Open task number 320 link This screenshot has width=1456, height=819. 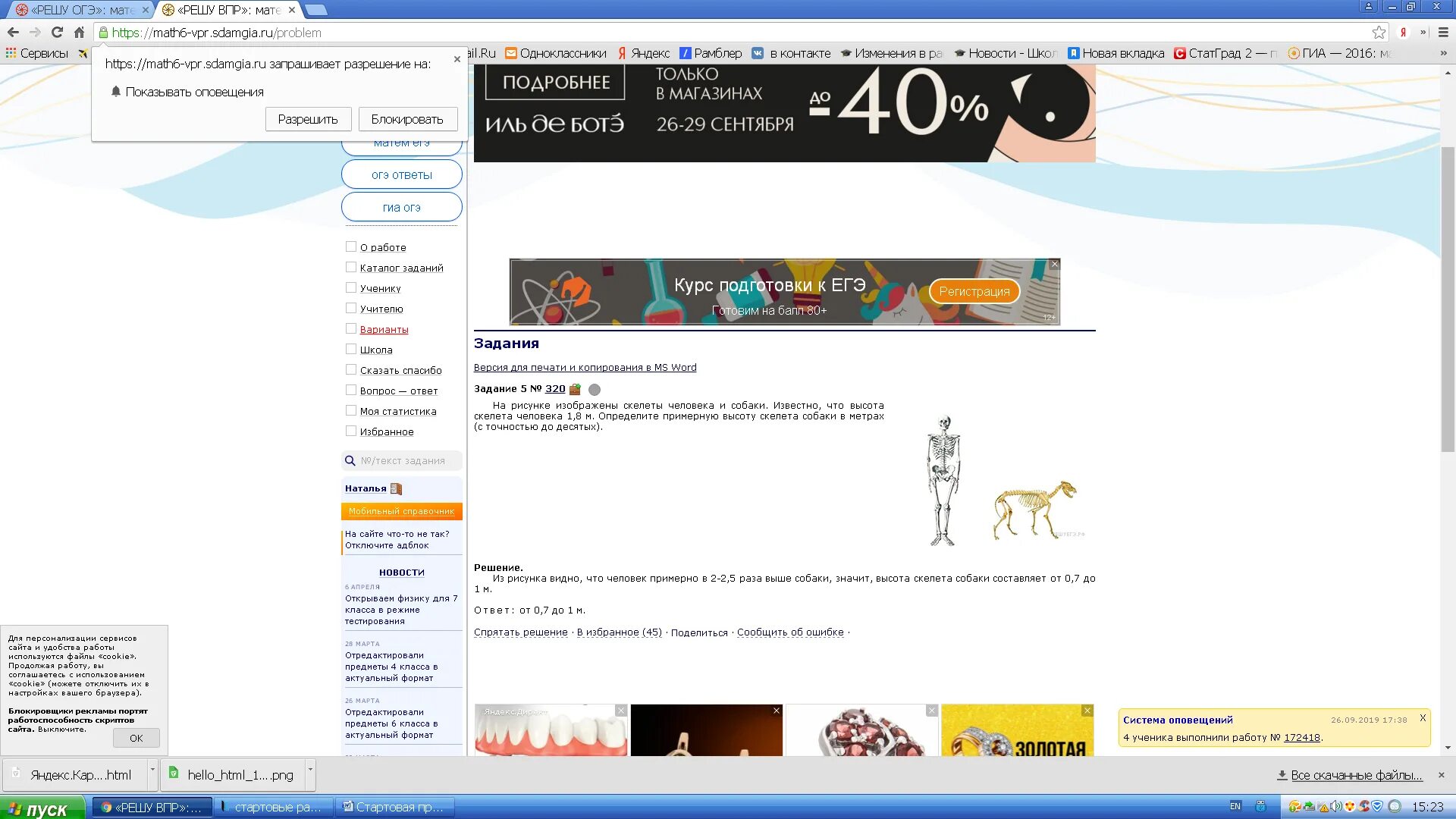coord(555,389)
